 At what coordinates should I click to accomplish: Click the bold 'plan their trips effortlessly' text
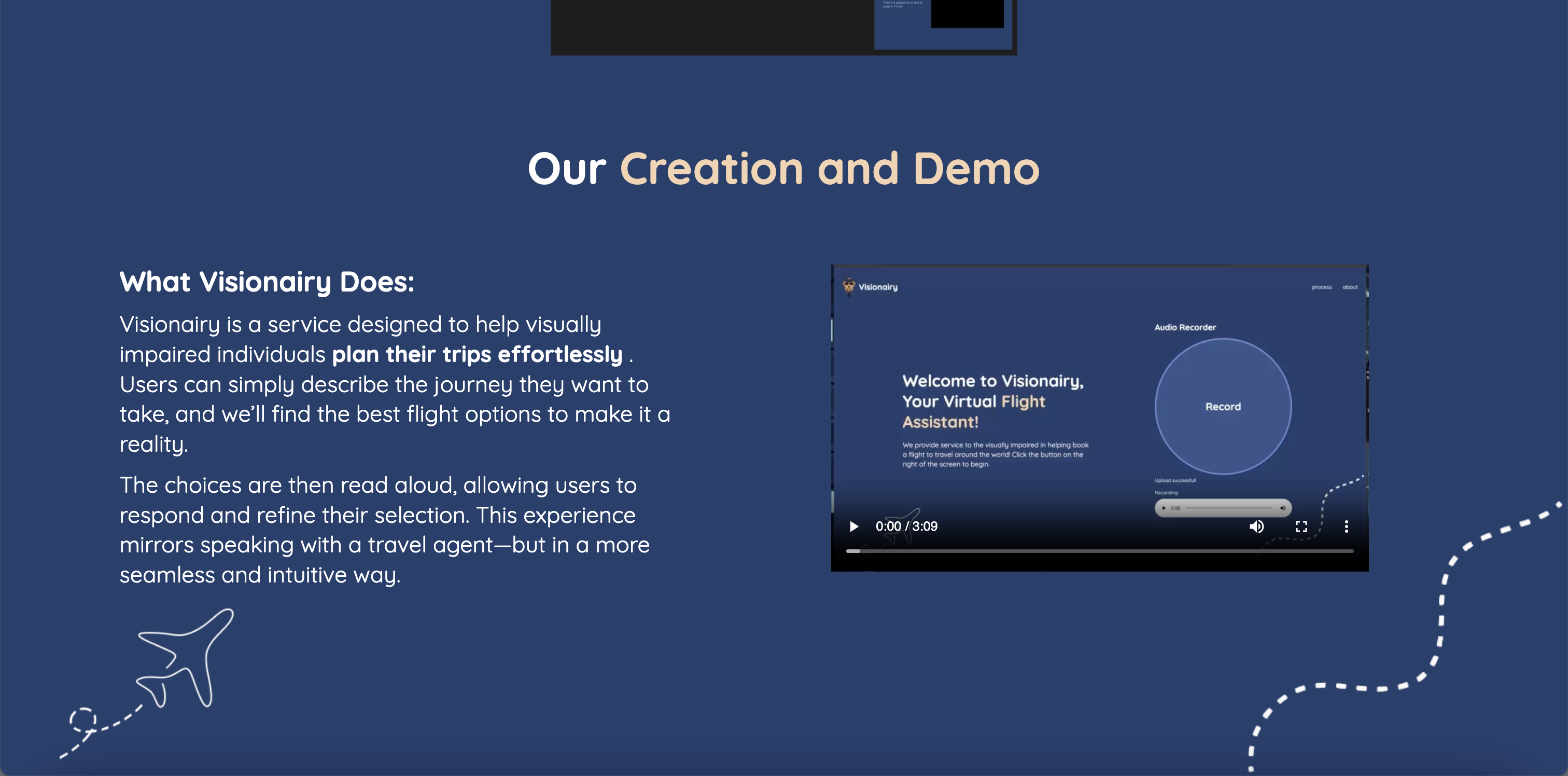[477, 354]
